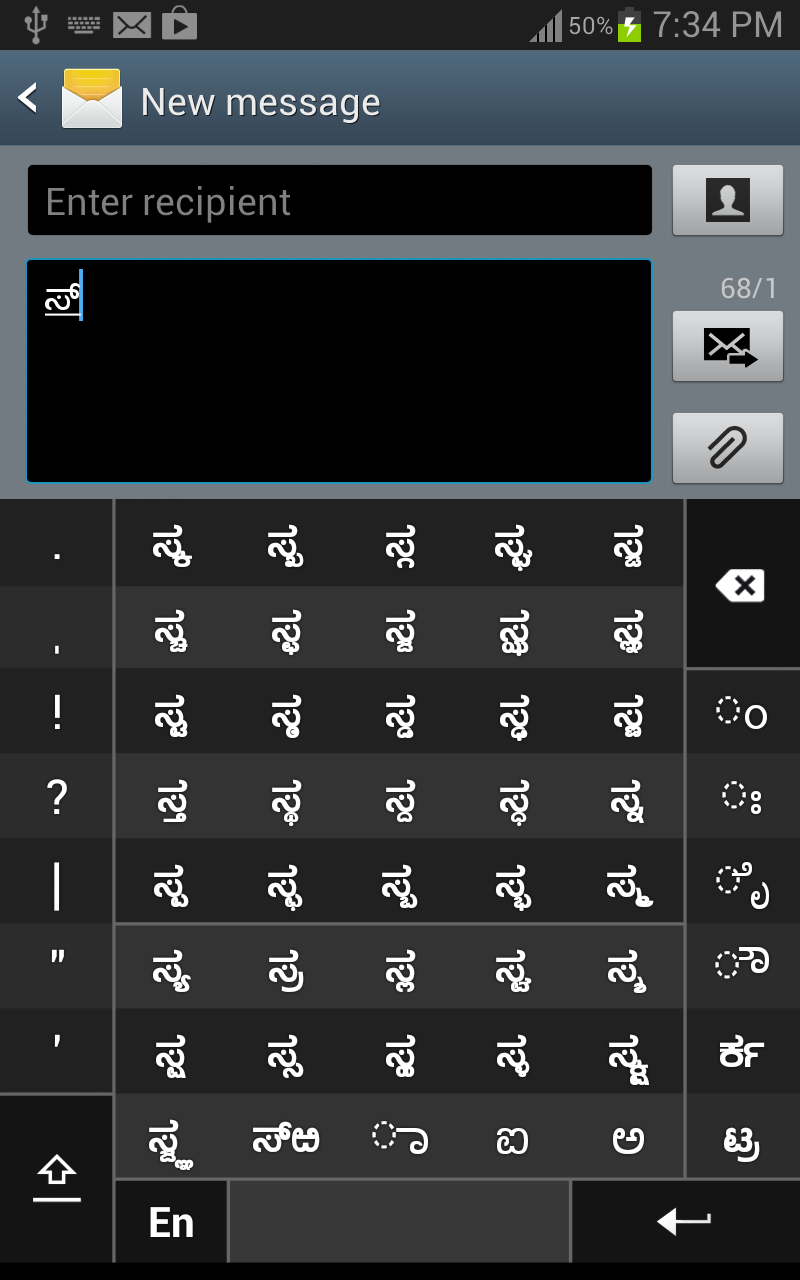
Task: Tap the question mark key
Action: (56, 797)
